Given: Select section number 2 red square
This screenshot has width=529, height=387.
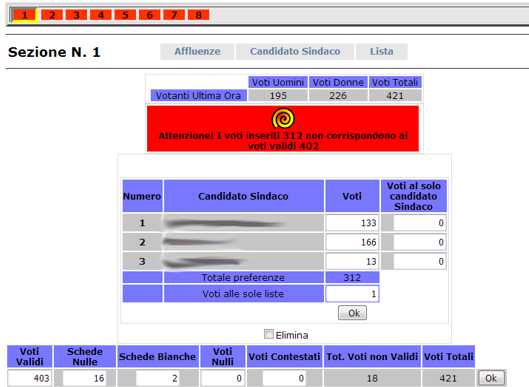Looking at the screenshot, I should [52, 15].
